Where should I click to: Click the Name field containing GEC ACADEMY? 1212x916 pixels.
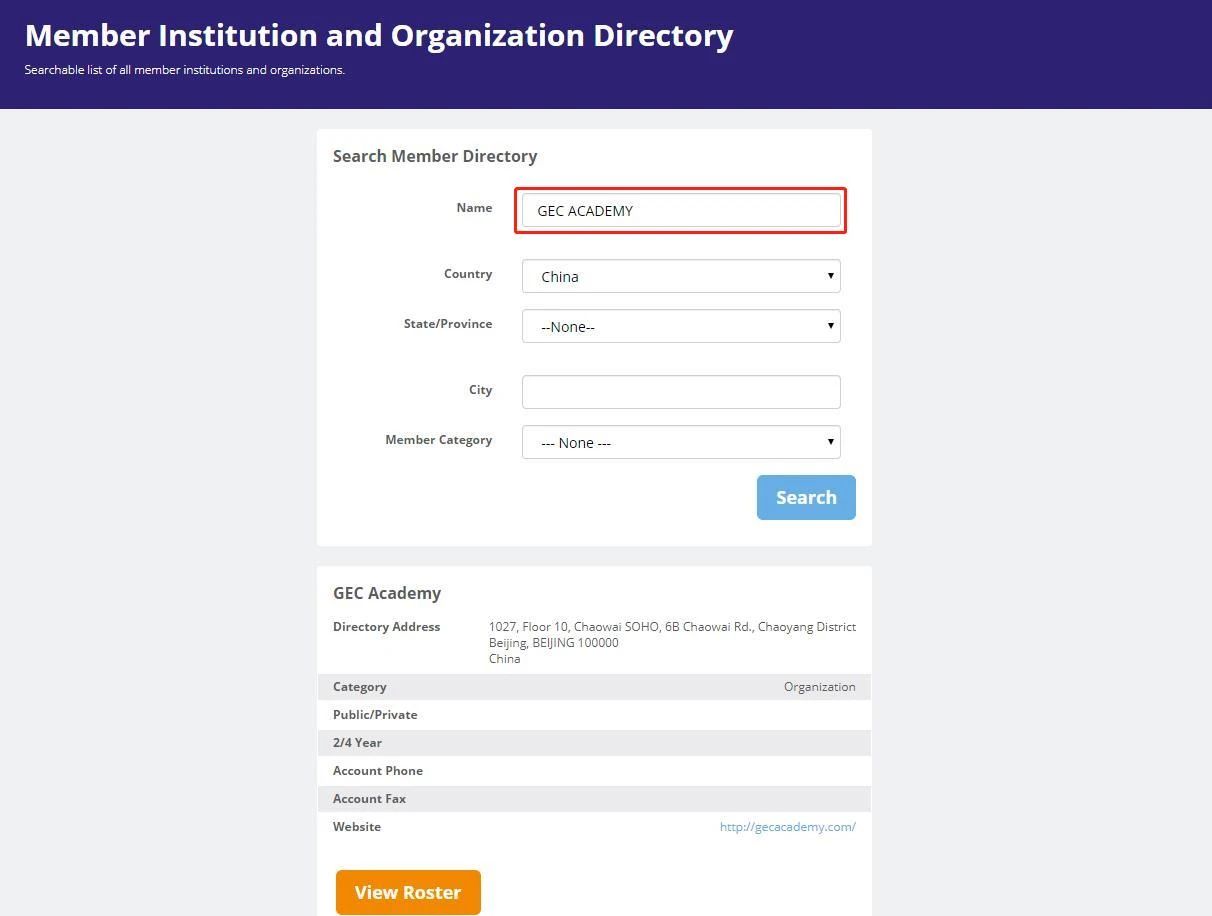tap(681, 210)
